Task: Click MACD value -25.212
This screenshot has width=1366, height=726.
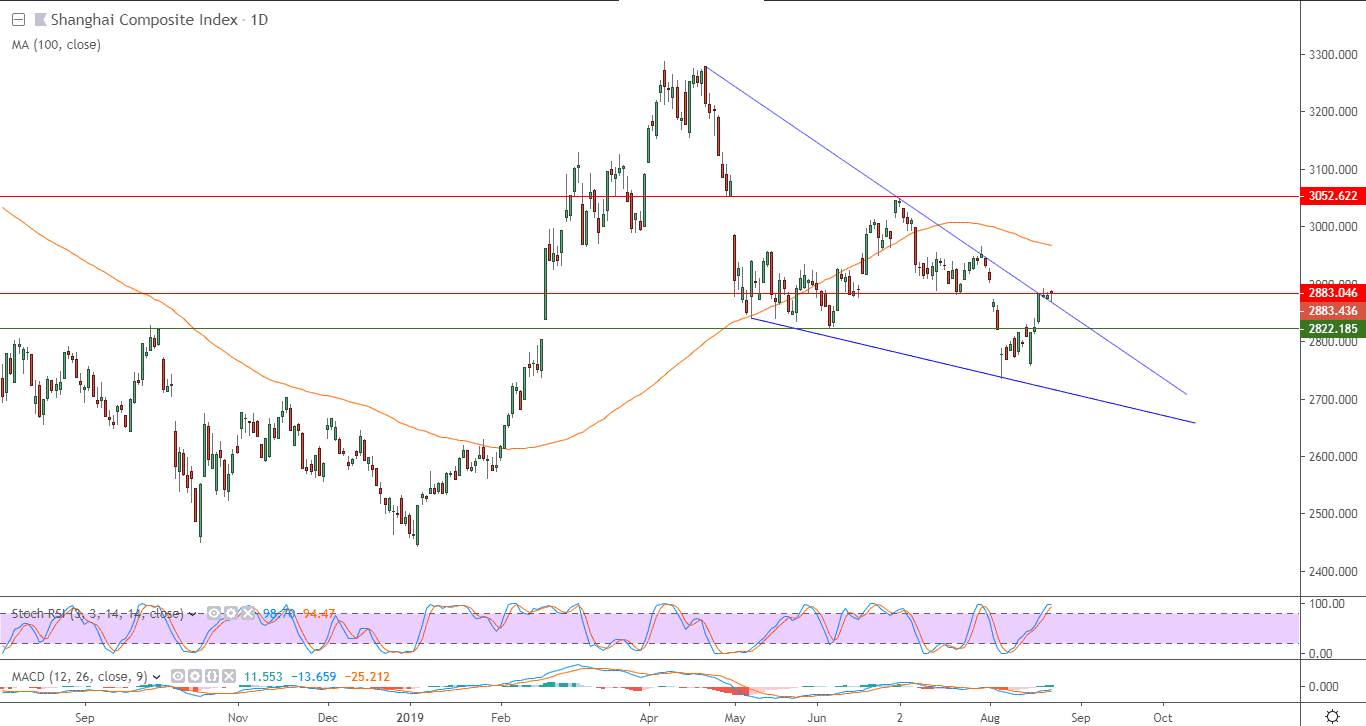Action: [368, 677]
